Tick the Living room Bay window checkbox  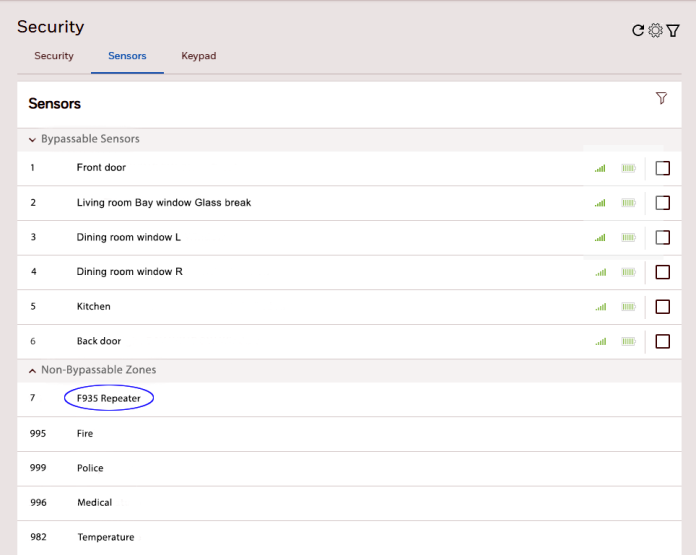coord(662,203)
